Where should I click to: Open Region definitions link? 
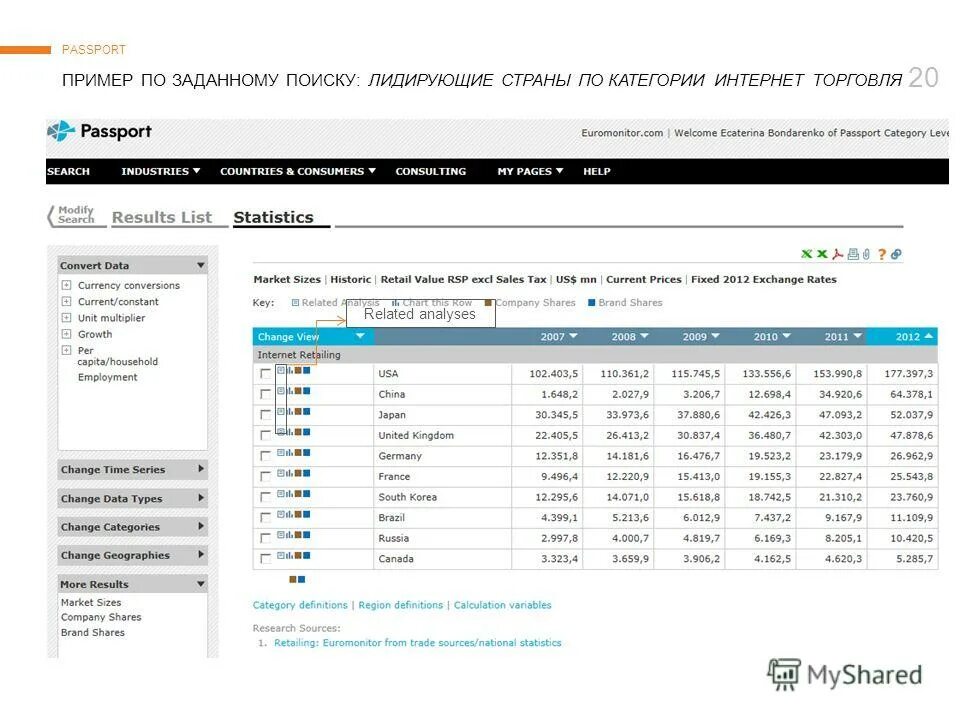coord(400,605)
